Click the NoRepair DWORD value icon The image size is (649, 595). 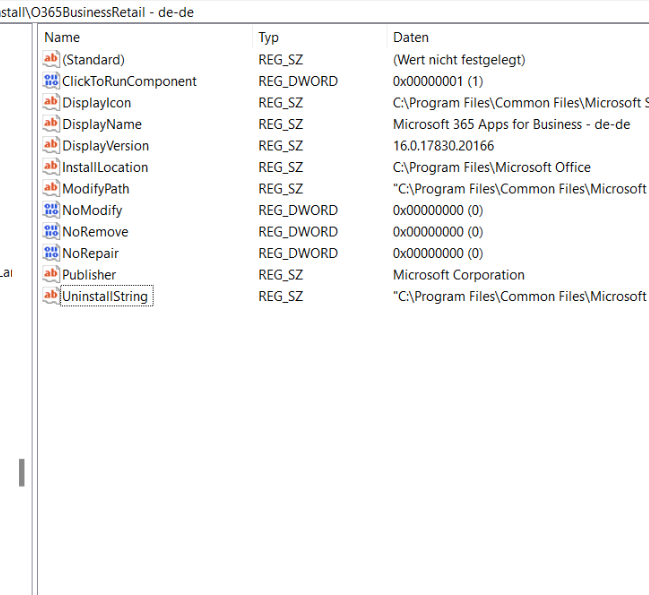pyautogui.click(x=51, y=253)
